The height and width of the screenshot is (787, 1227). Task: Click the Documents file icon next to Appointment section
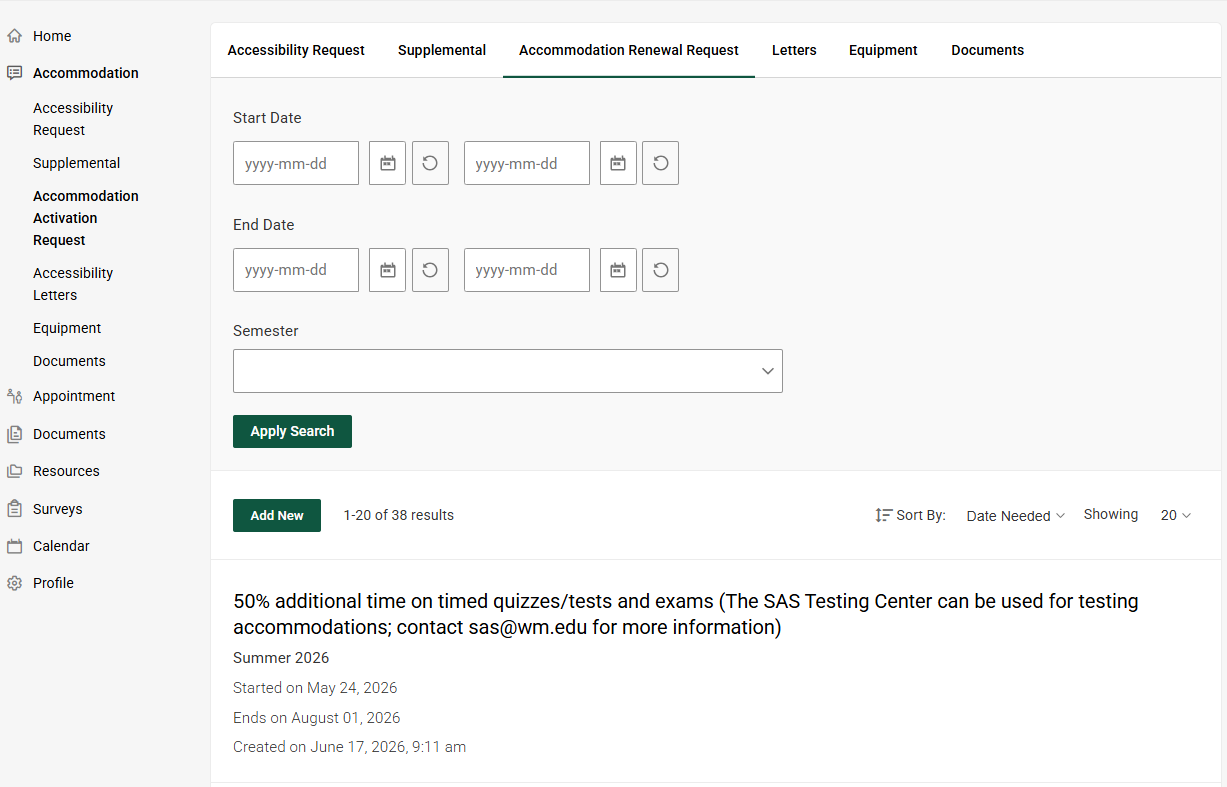pyautogui.click(x=14, y=434)
